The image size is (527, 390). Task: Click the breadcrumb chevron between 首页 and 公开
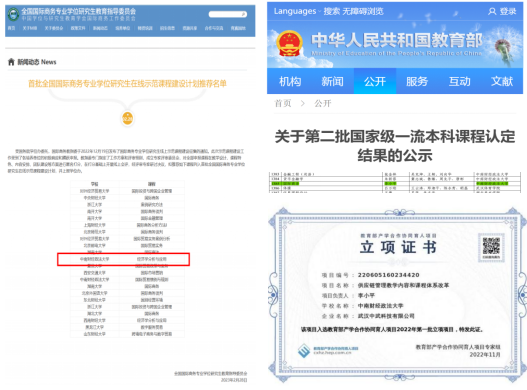click(x=302, y=104)
